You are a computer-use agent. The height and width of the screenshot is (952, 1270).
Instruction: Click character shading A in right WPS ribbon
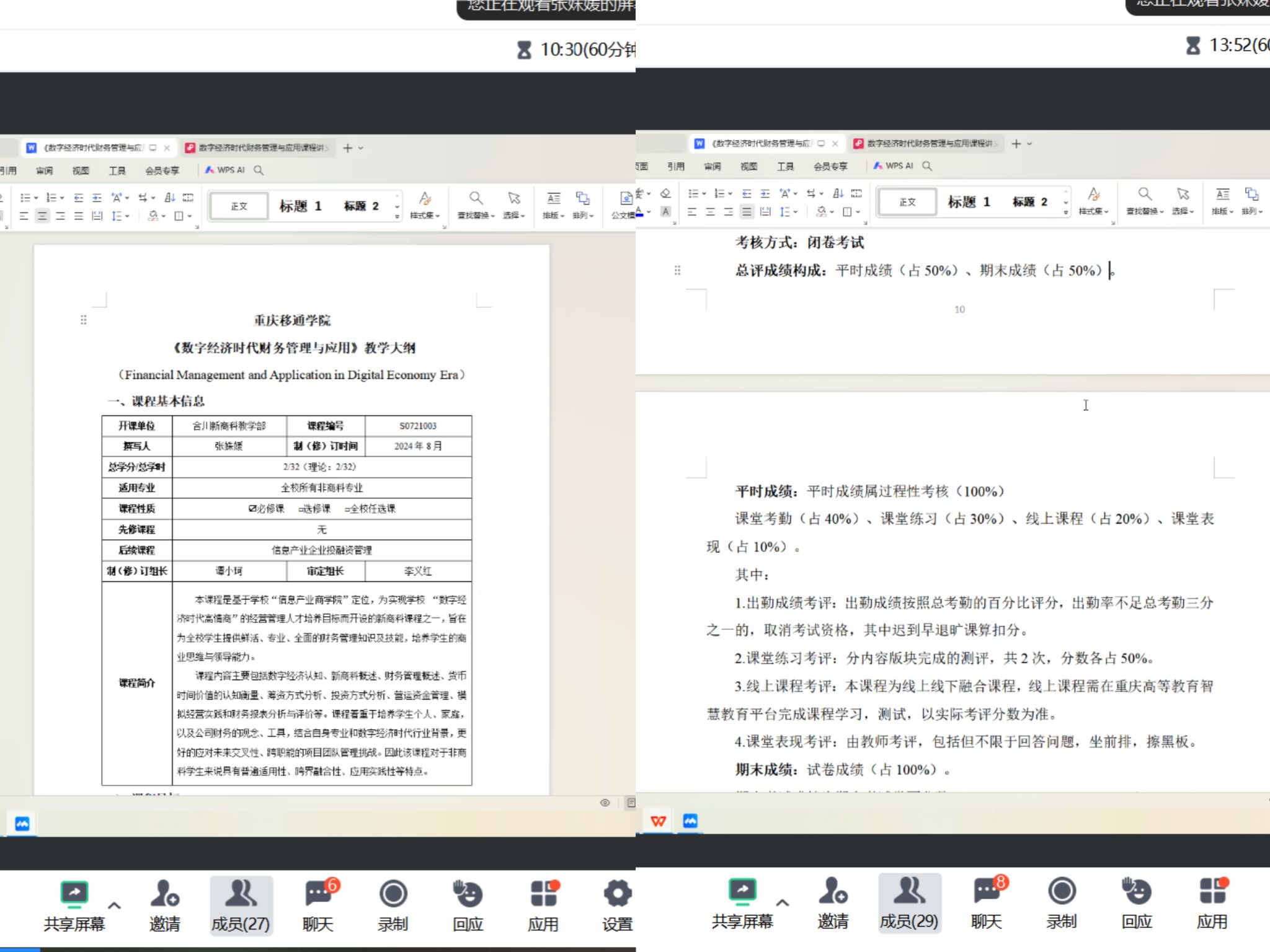[665, 211]
